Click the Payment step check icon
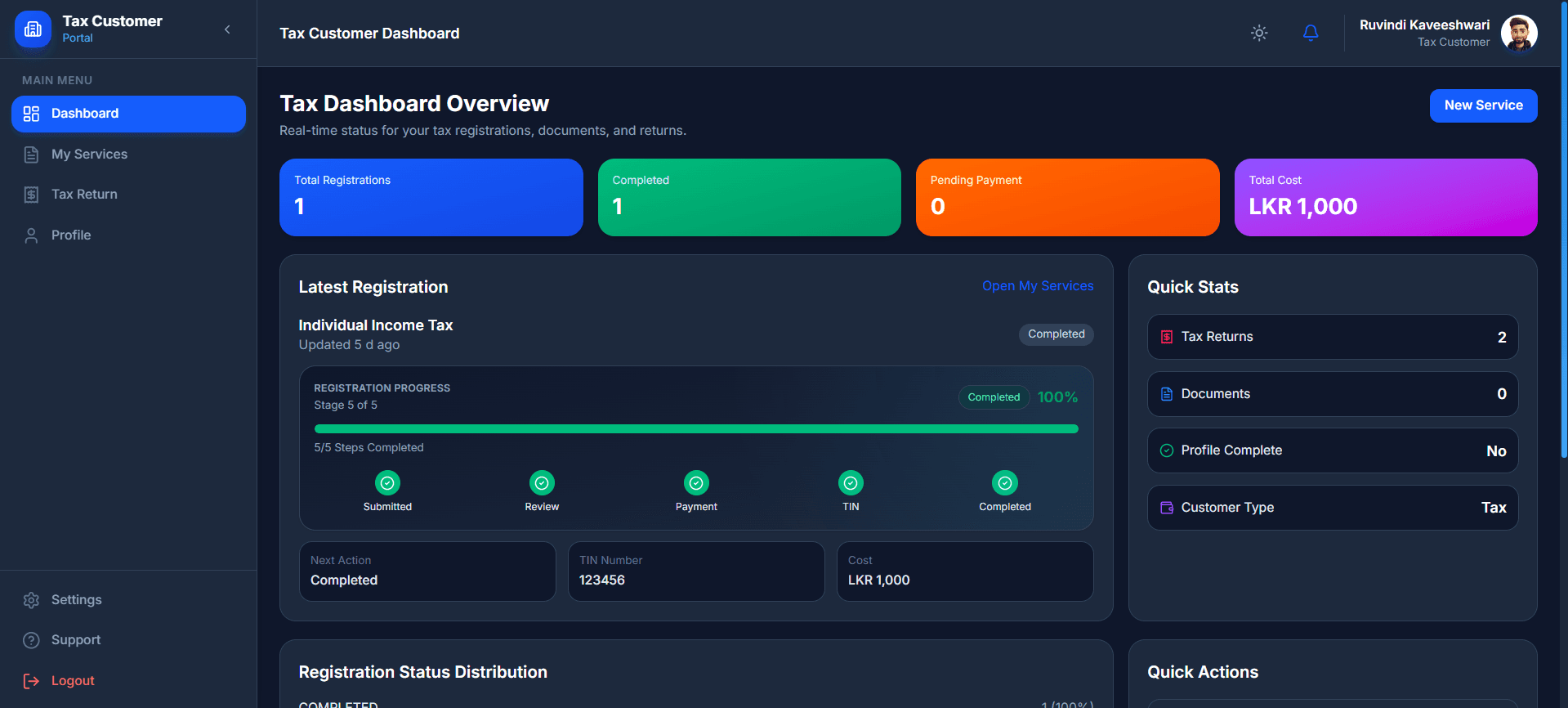Viewport: 1568px width, 708px height. pyautogui.click(x=696, y=483)
